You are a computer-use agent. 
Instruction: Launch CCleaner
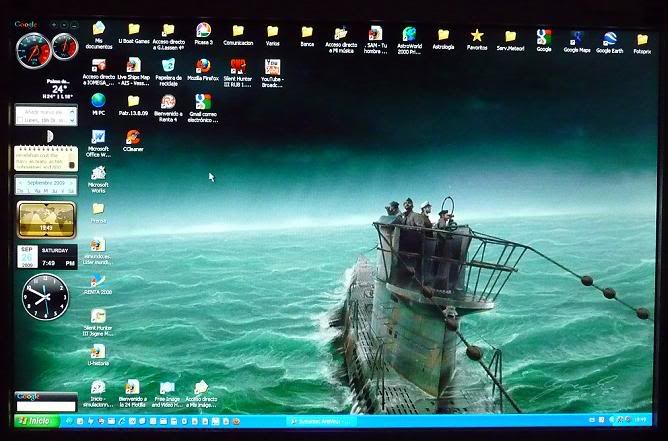(x=133, y=141)
